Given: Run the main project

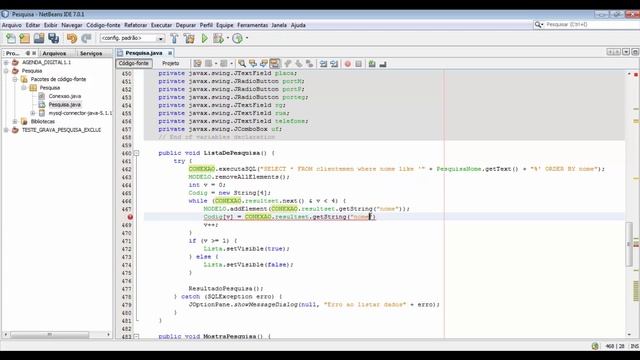Looking at the screenshot, I should tap(204, 38).
